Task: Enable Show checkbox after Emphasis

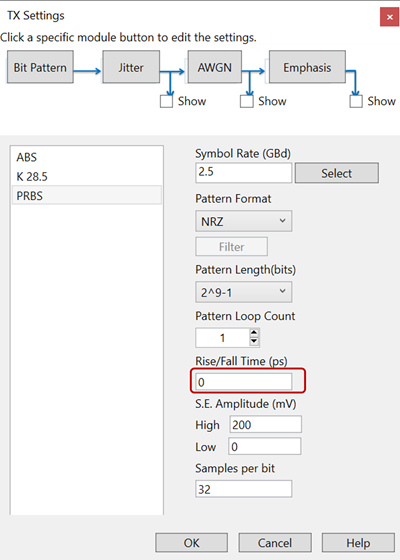Action: (356, 101)
